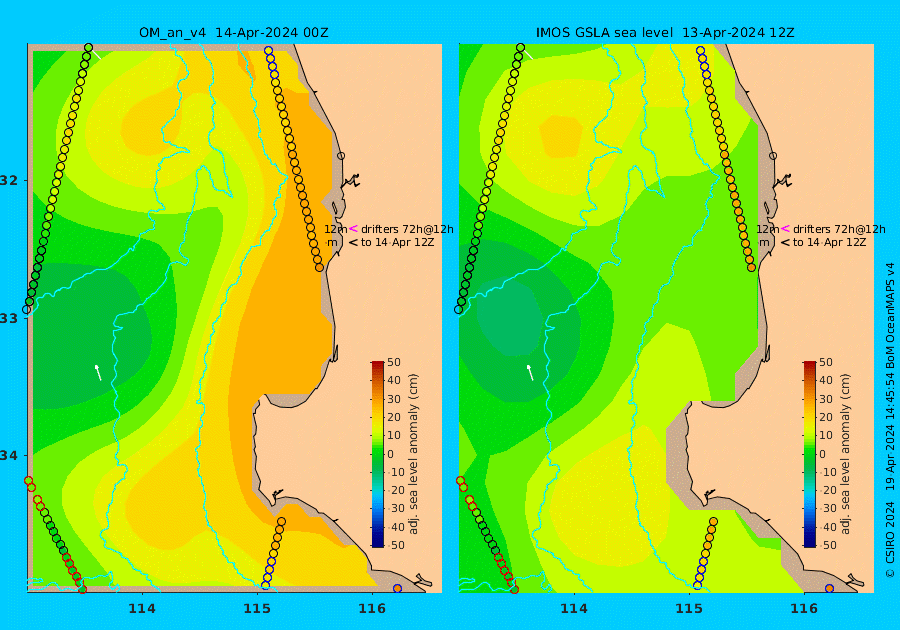Screen dimensions: 900x630
Task: Click the orange circle marker below longitude 116 in OM_an_v4 panel
Action: pyautogui.click(x=397, y=589)
